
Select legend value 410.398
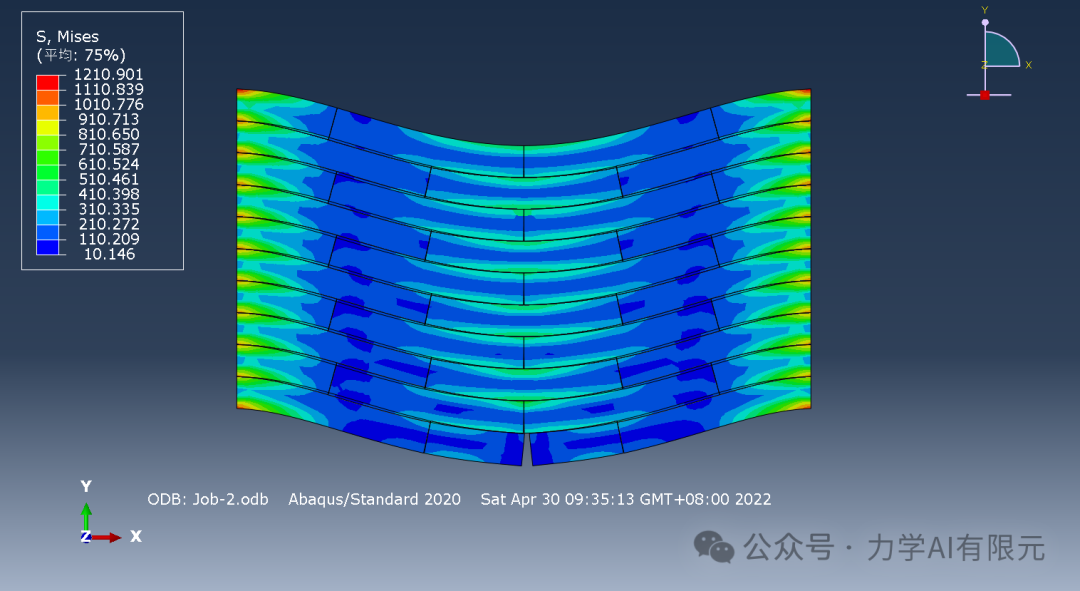pyautogui.click(x=109, y=194)
